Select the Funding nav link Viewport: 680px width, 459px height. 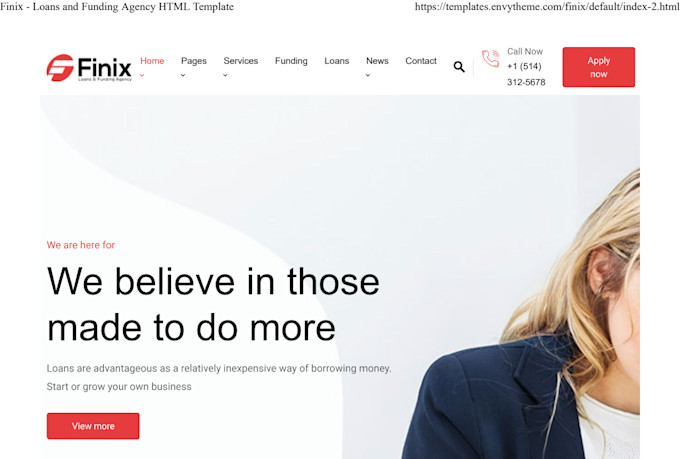[x=291, y=61]
